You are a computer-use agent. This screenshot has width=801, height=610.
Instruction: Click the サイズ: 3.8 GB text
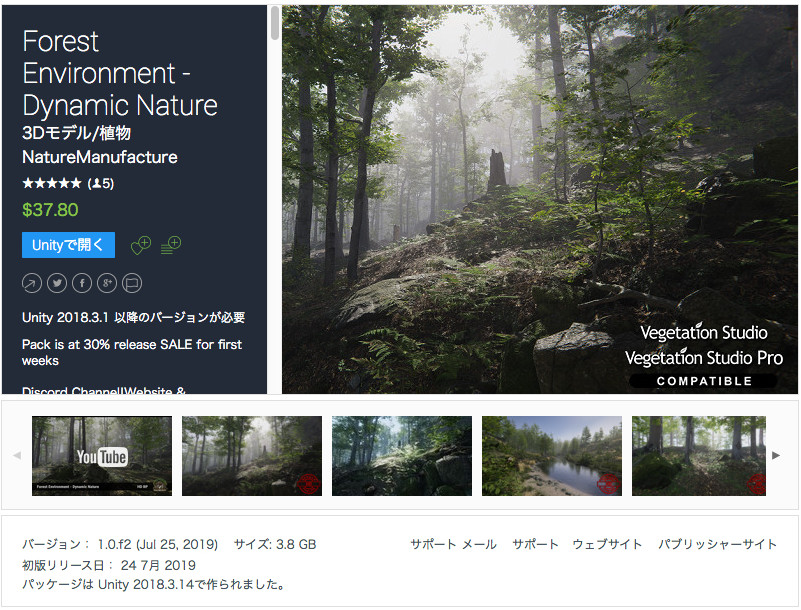click(275, 544)
